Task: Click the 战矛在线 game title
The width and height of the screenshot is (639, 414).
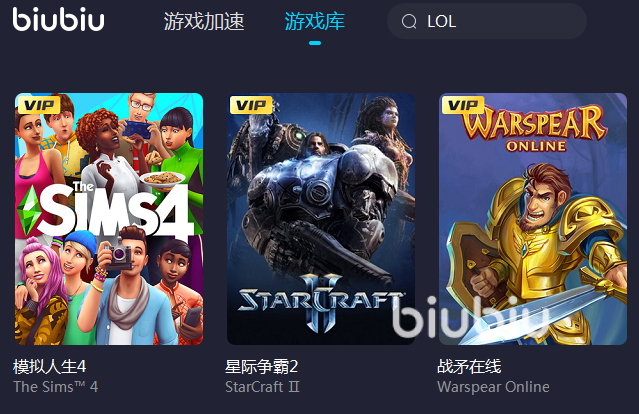Action: pos(469,366)
